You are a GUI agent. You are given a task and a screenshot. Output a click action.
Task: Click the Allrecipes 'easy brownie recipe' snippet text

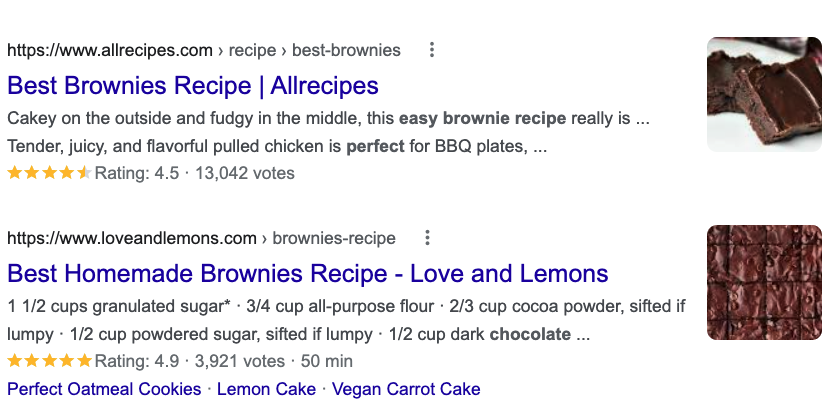[482, 118]
